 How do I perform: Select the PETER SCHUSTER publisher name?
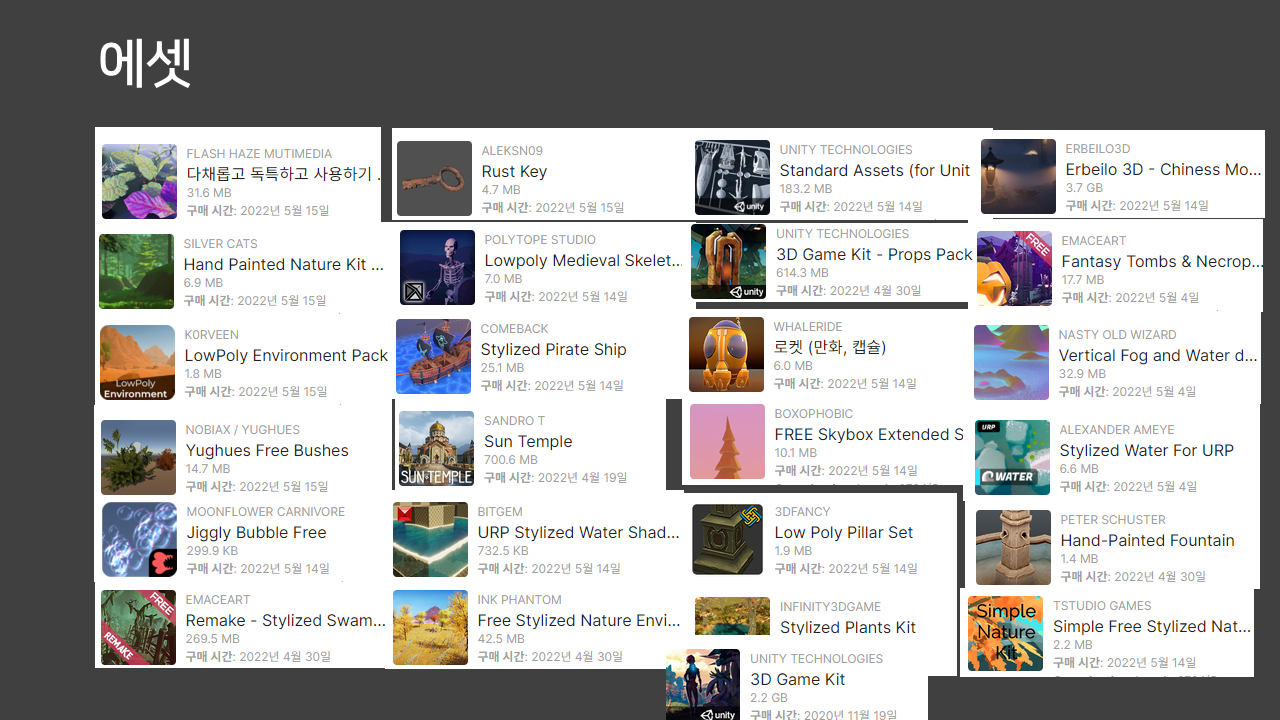[1113, 520]
